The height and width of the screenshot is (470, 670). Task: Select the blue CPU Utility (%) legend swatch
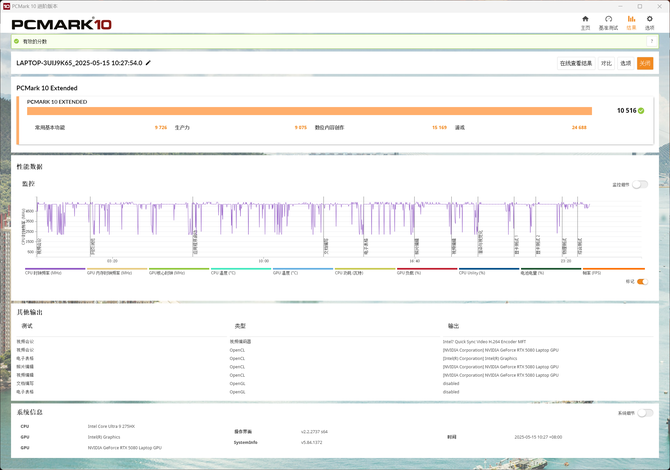[489, 271]
